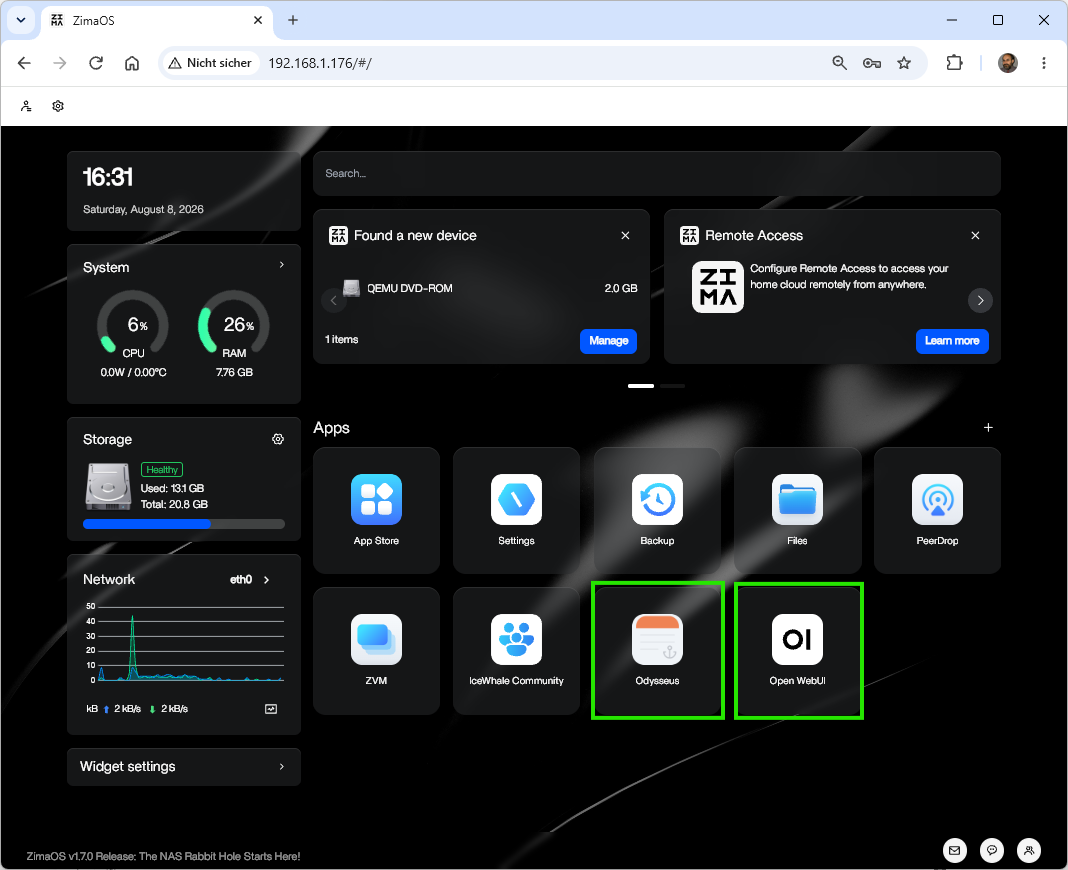Expand Widget settings

(x=184, y=767)
